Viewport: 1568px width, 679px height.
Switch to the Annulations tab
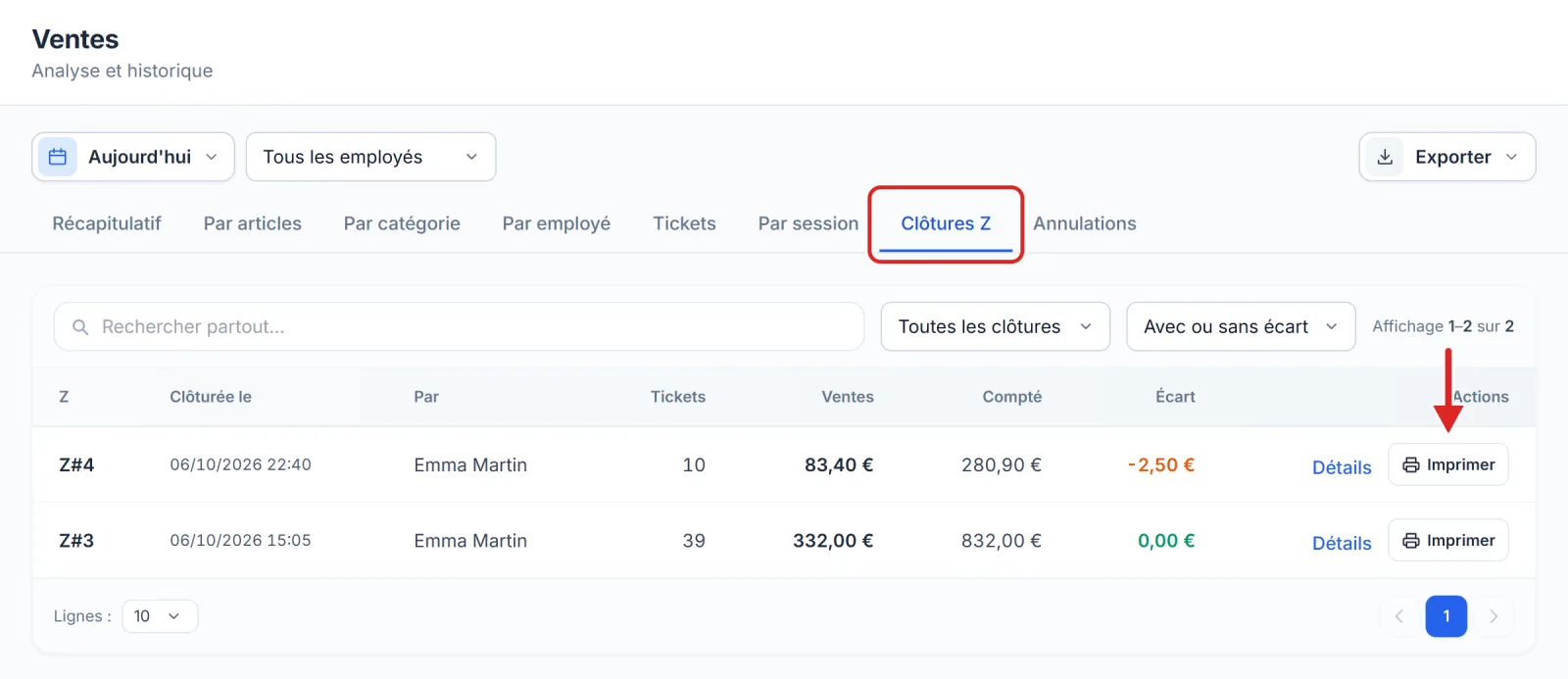1085,223
